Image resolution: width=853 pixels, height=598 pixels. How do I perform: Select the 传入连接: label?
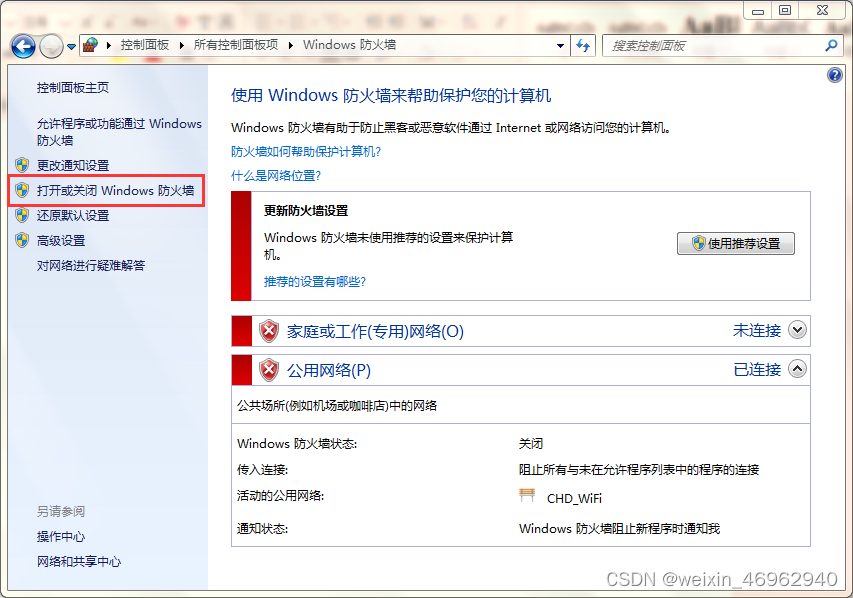tap(262, 470)
